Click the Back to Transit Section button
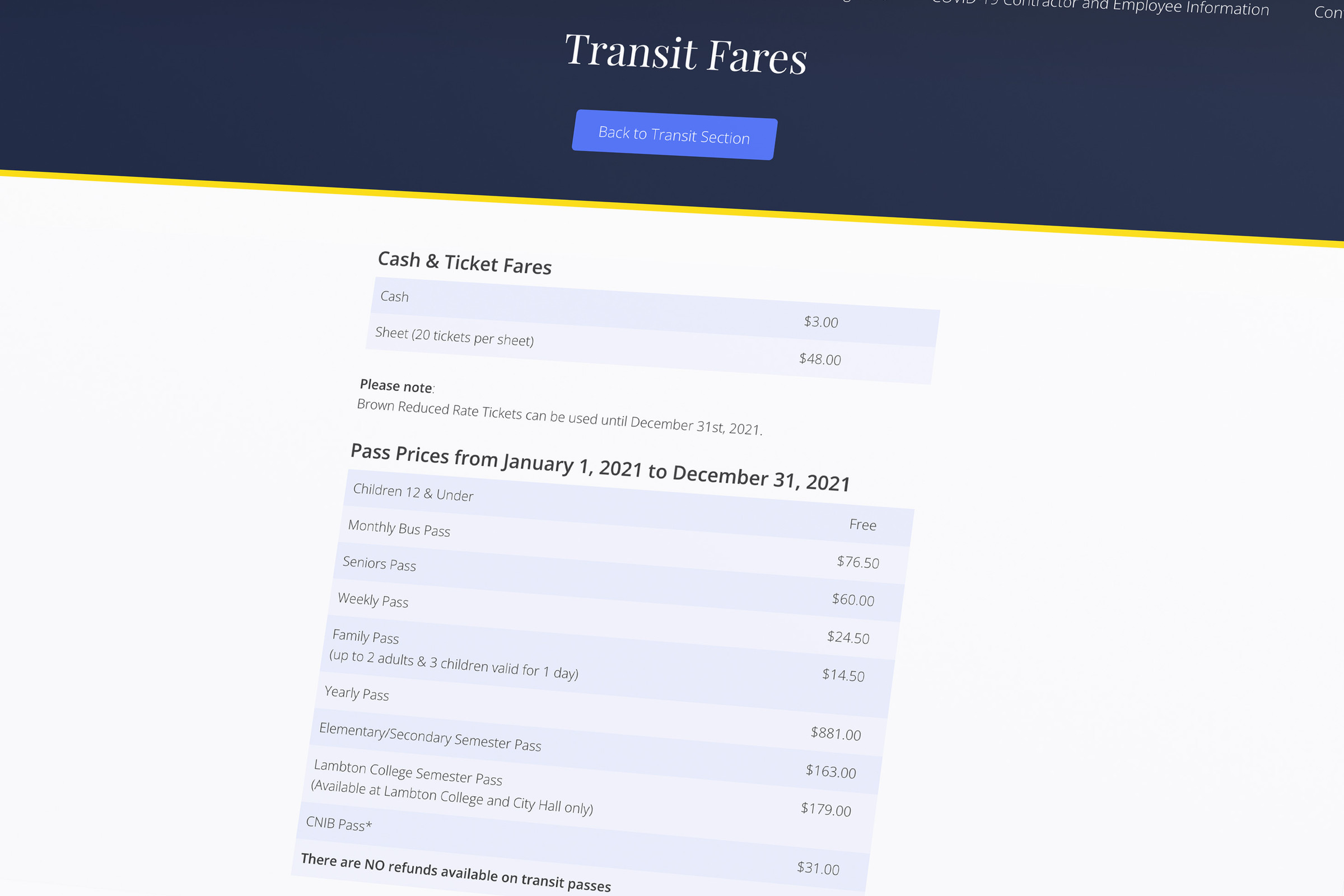 click(x=674, y=136)
